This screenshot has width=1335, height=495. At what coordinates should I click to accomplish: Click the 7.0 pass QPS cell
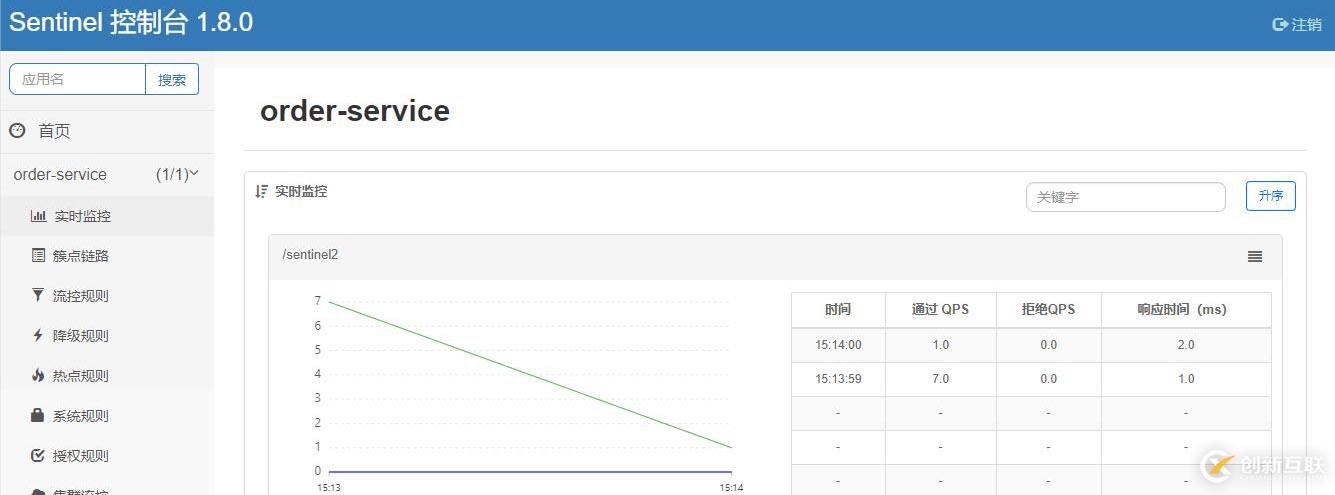click(940, 379)
